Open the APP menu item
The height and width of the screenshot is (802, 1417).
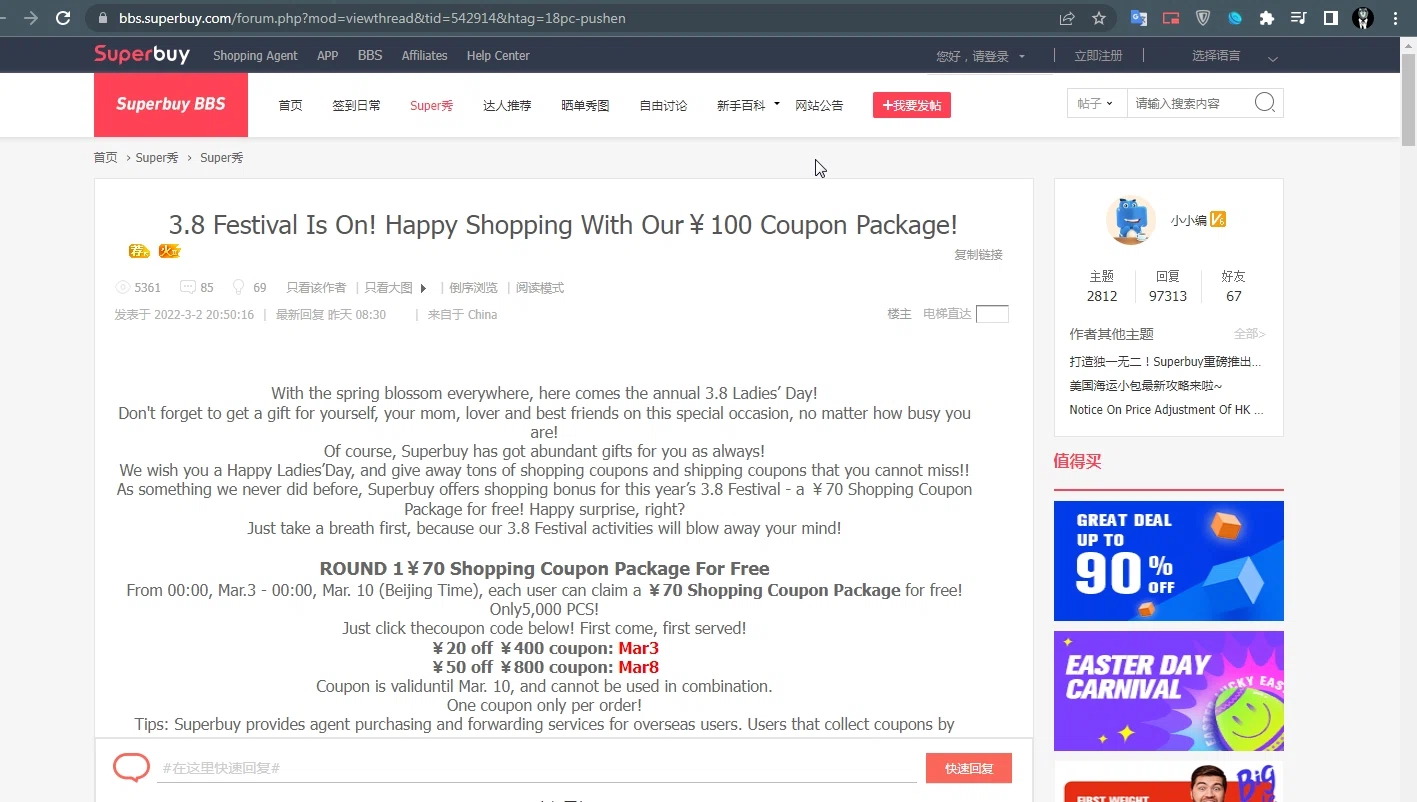tap(328, 56)
